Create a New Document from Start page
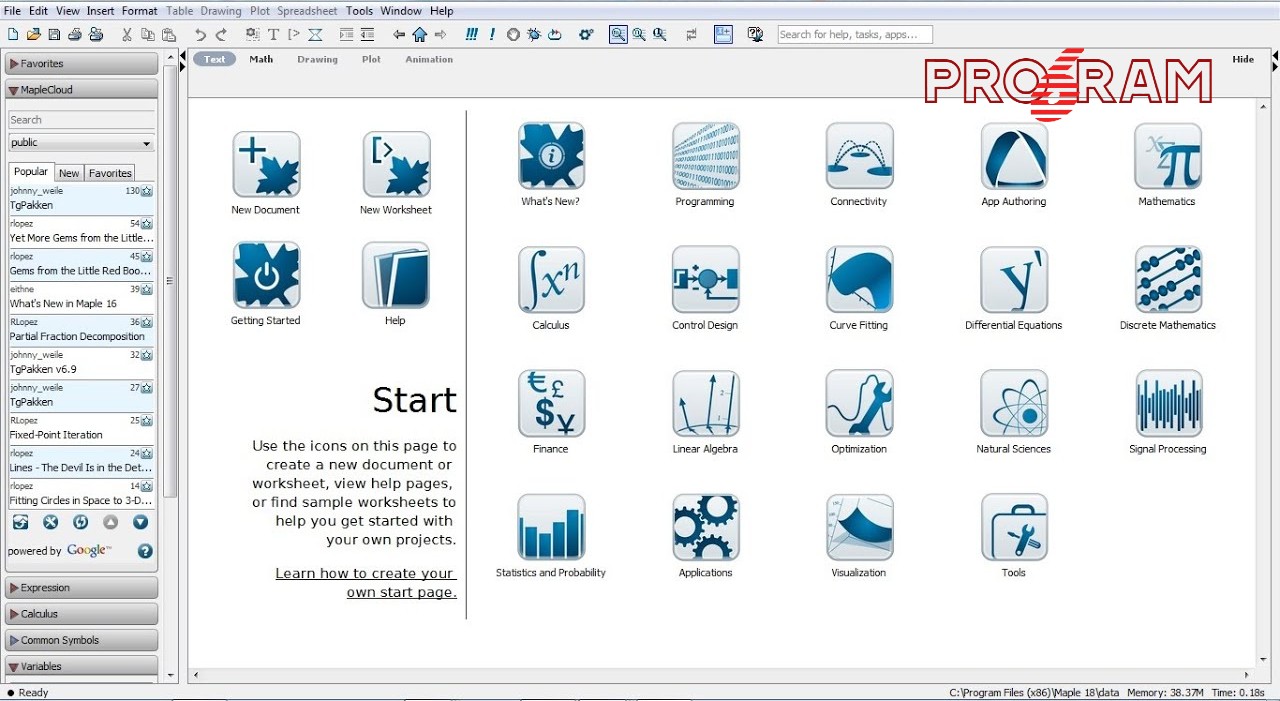The image size is (1280, 701). [266, 165]
